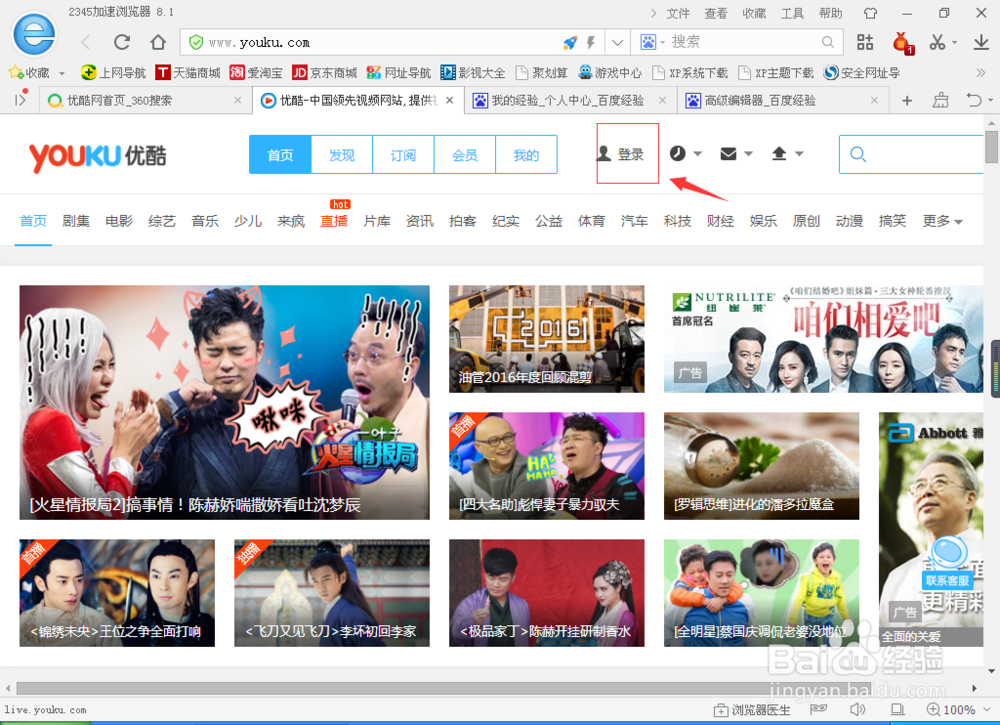
Task: Click the Youku logo
Action: click(x=98, y=156)
